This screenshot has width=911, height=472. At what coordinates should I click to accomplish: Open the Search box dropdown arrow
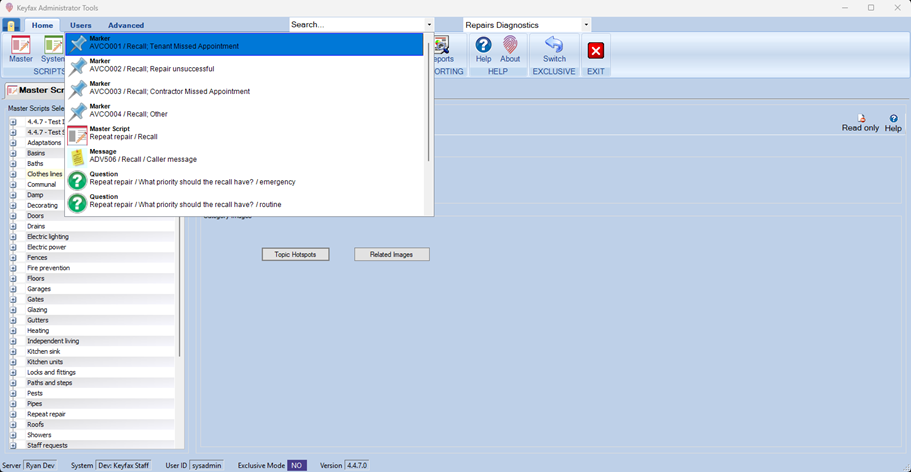(429, 25)
